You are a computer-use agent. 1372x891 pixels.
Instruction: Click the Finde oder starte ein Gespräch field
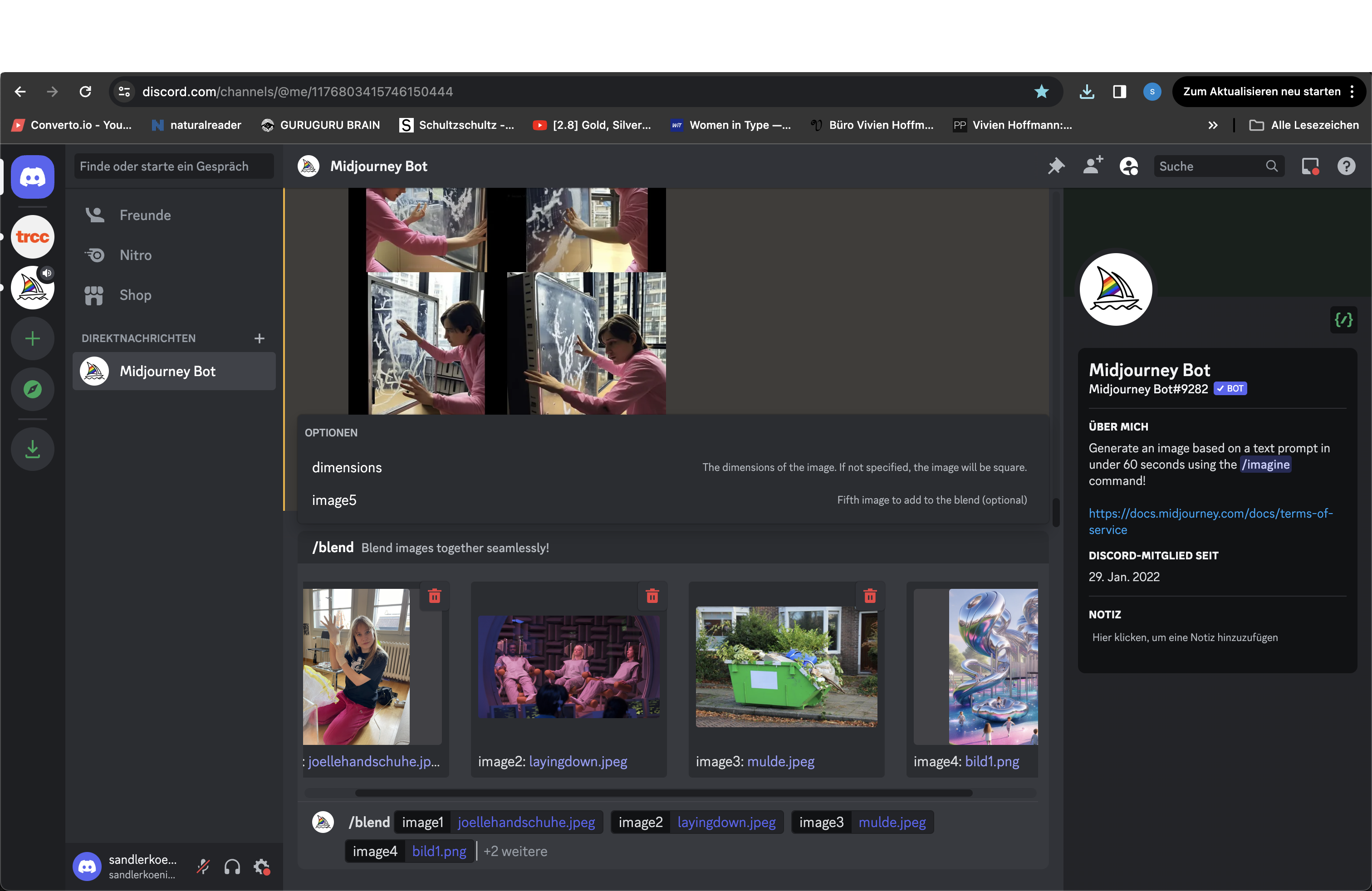173,166
